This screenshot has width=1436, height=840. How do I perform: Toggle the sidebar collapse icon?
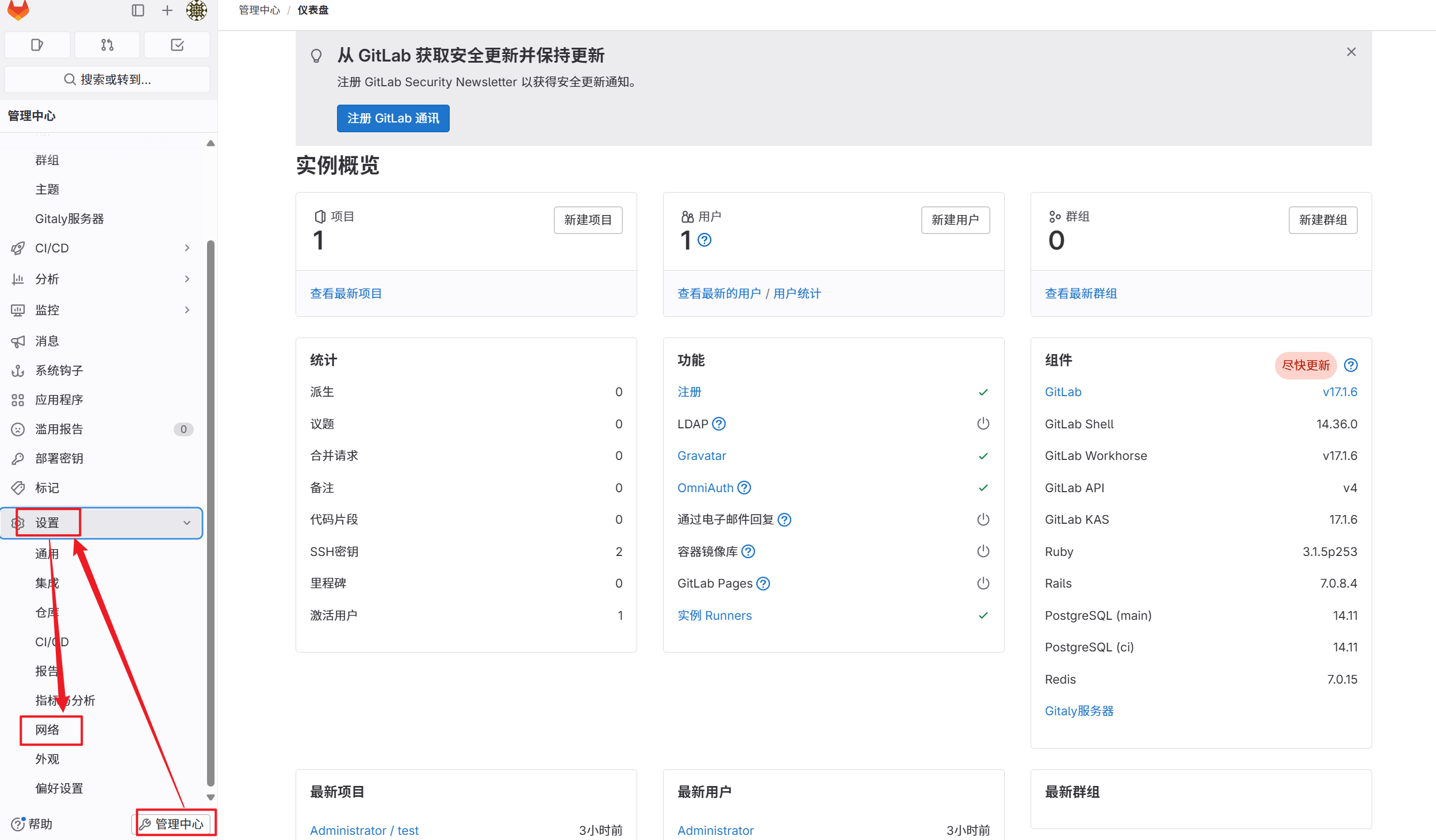tap(137, 10)
